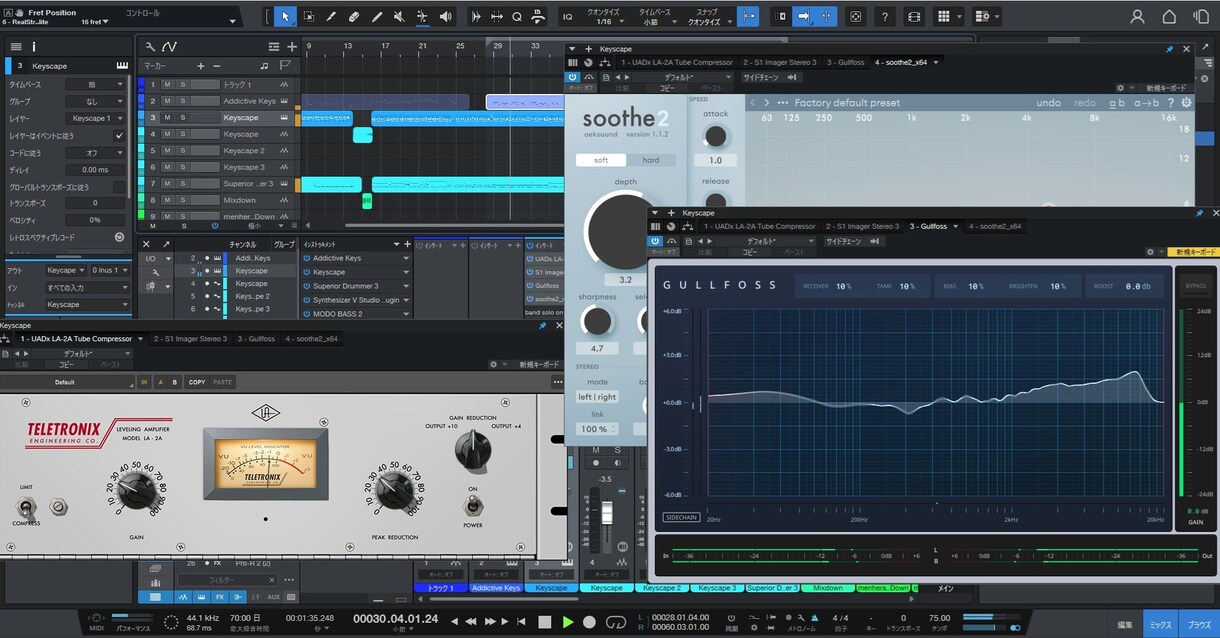The image size is (1220, 638).
Task: Select the Arrow tool in the toolbar
Action: click(286, 17)
